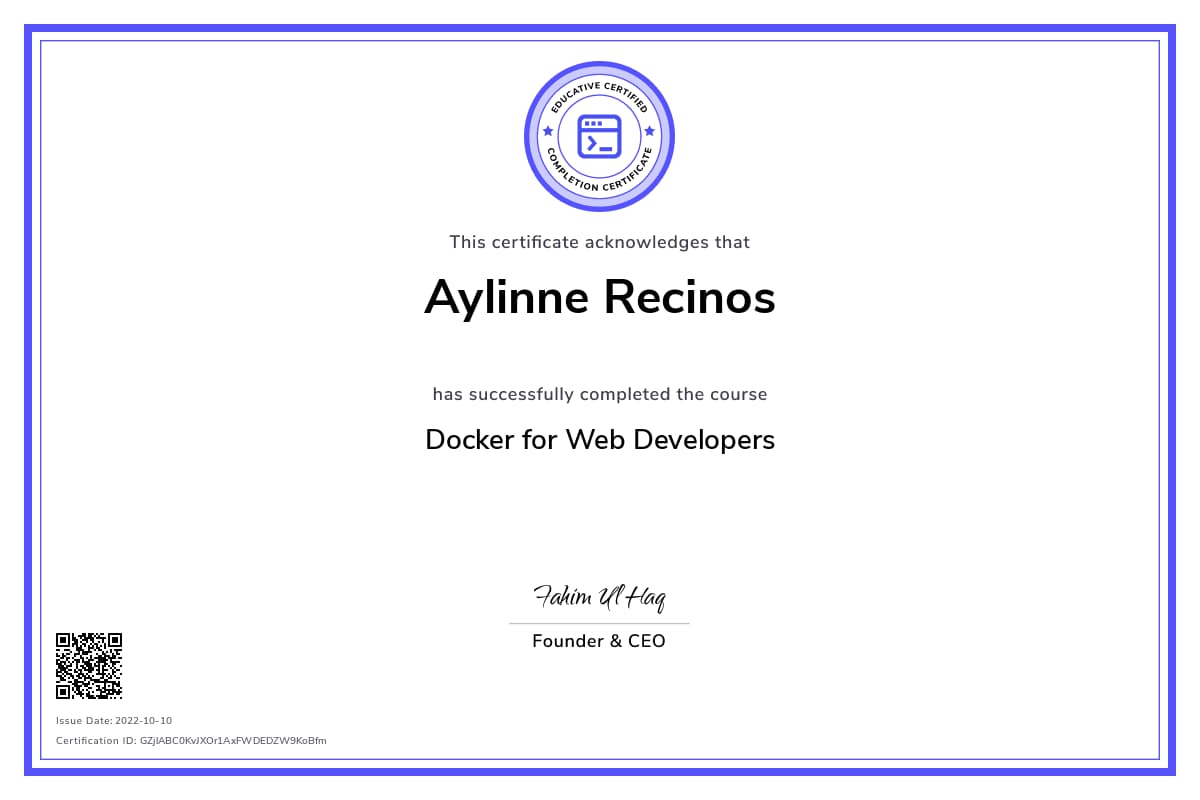Click the terminal window icon inside the badge

tap(600, 136)
